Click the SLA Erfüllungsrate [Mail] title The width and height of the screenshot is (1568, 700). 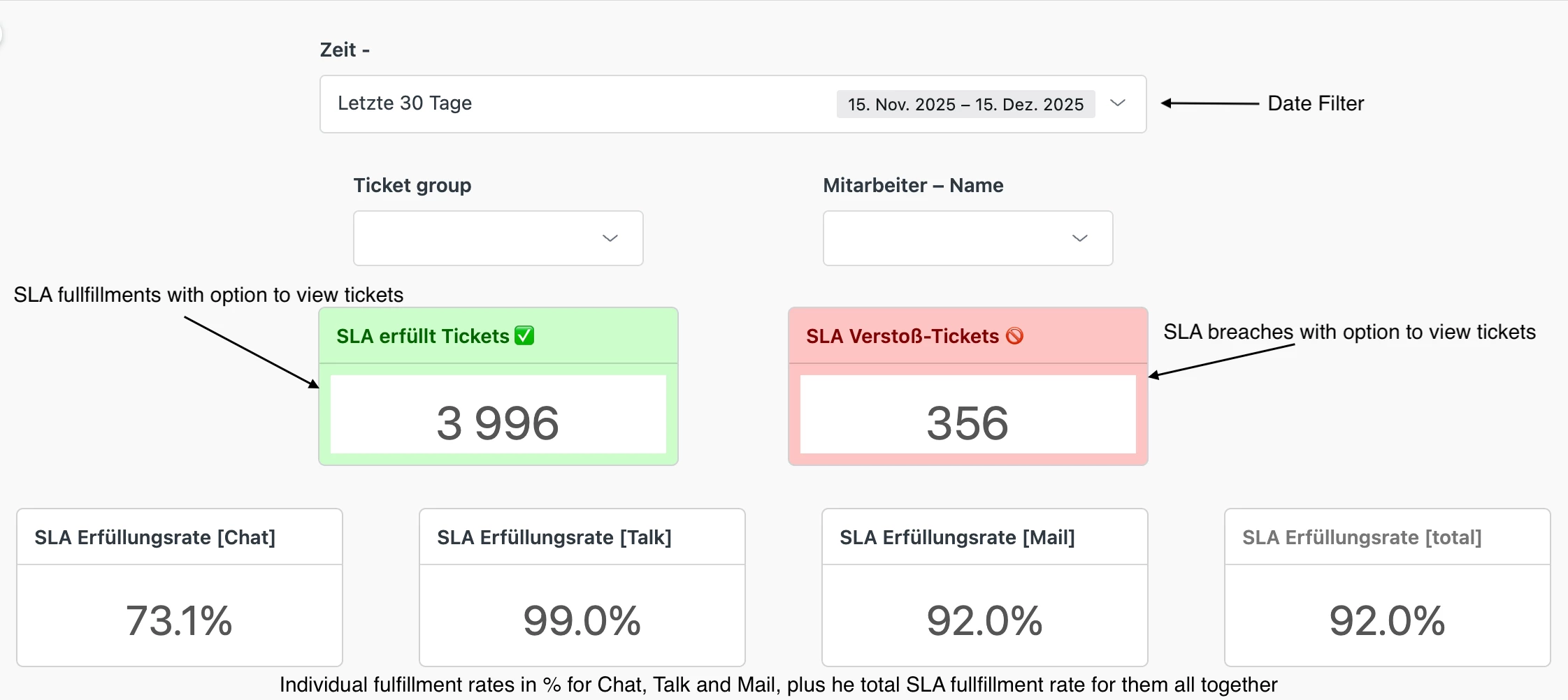957,537
